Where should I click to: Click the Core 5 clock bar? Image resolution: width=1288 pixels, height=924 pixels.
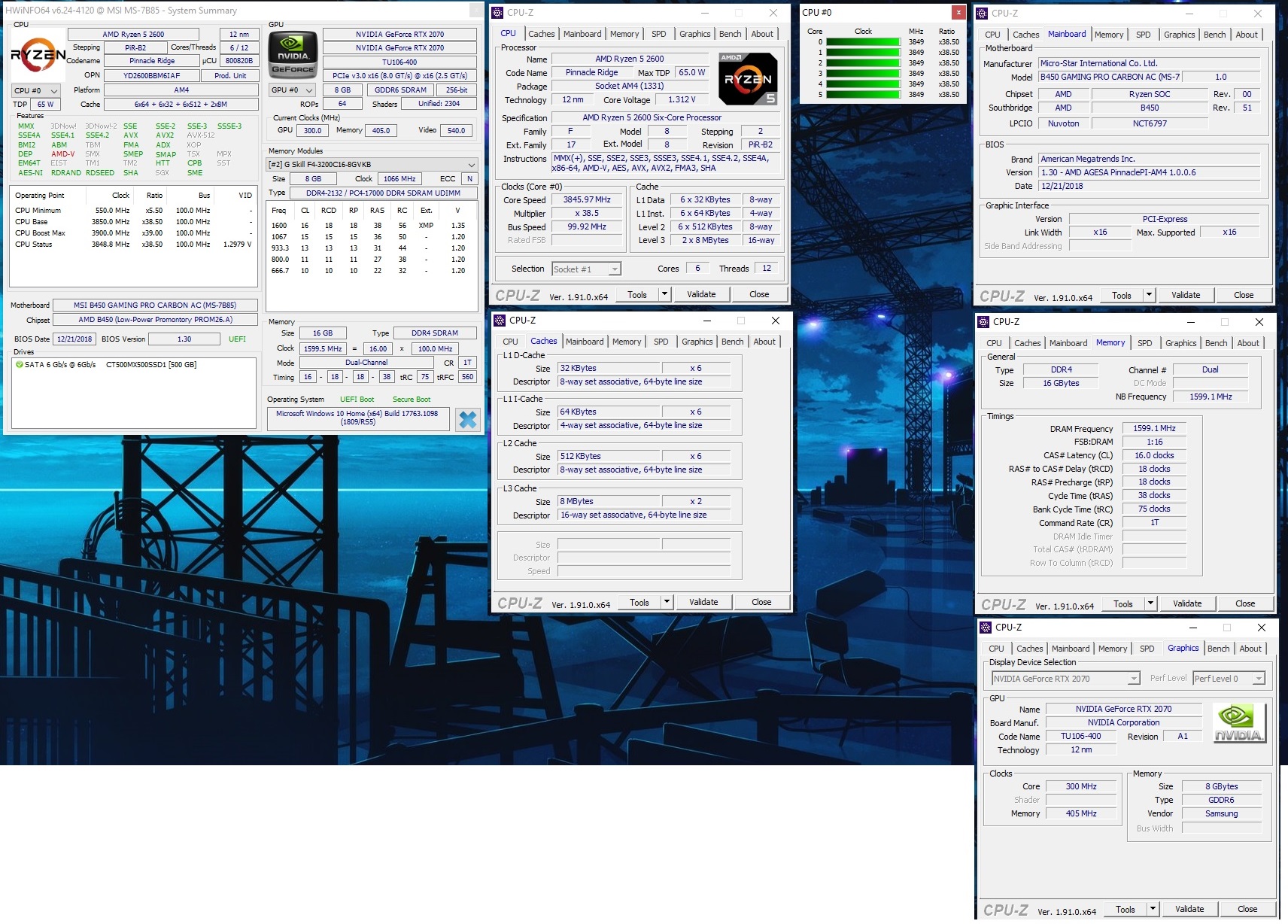(864, 95)
